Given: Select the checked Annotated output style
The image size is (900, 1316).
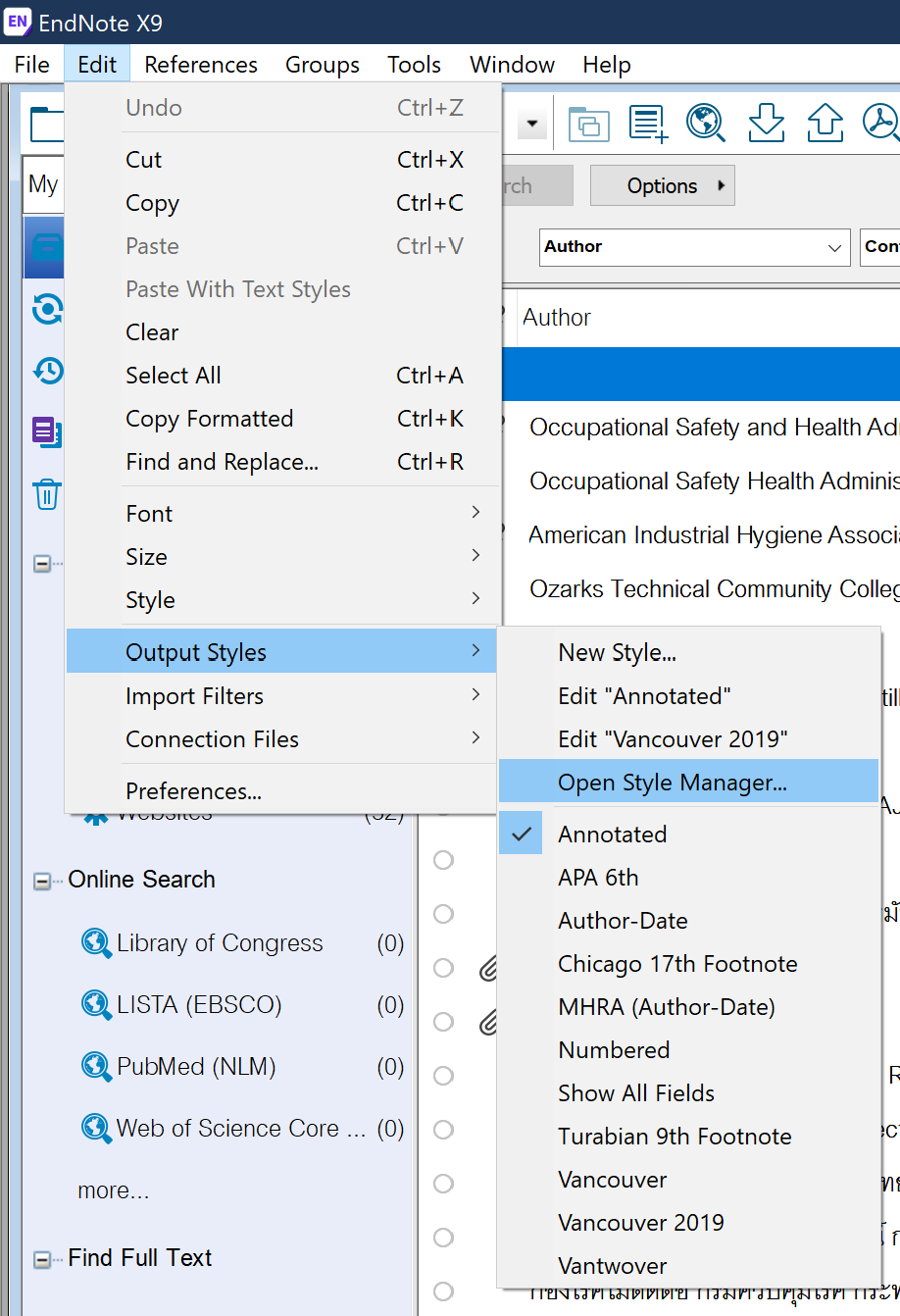Looking at the screenshot, I should pos(688,835).
